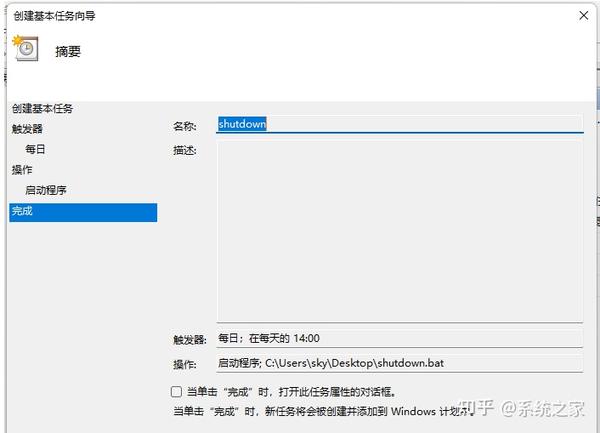Click the 操作: label beside the shutdown.bat path
The height and width of the screenshot is (433, 600).
185,365
